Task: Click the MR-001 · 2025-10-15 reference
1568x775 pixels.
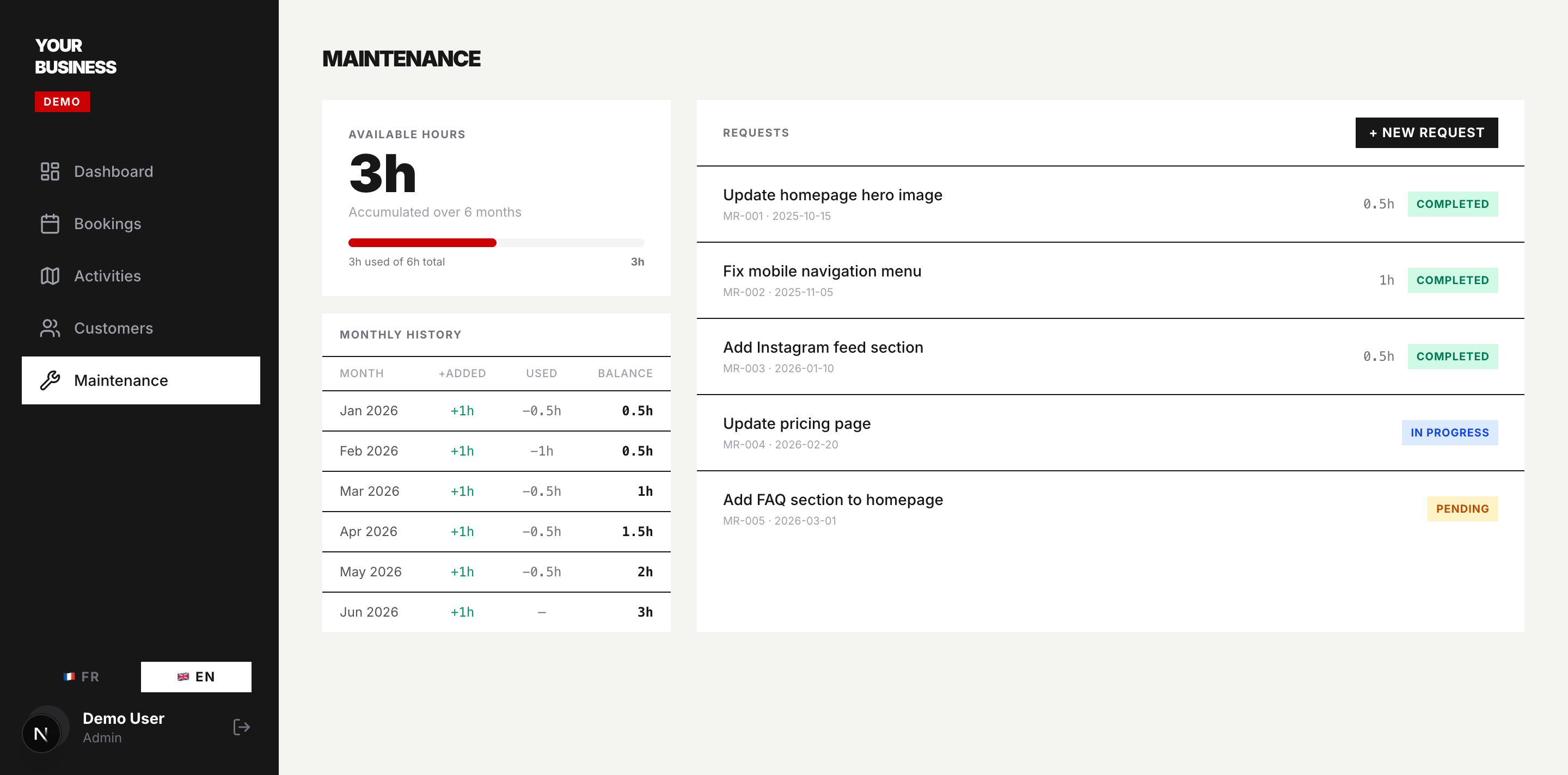Action: tap(777, 216)
